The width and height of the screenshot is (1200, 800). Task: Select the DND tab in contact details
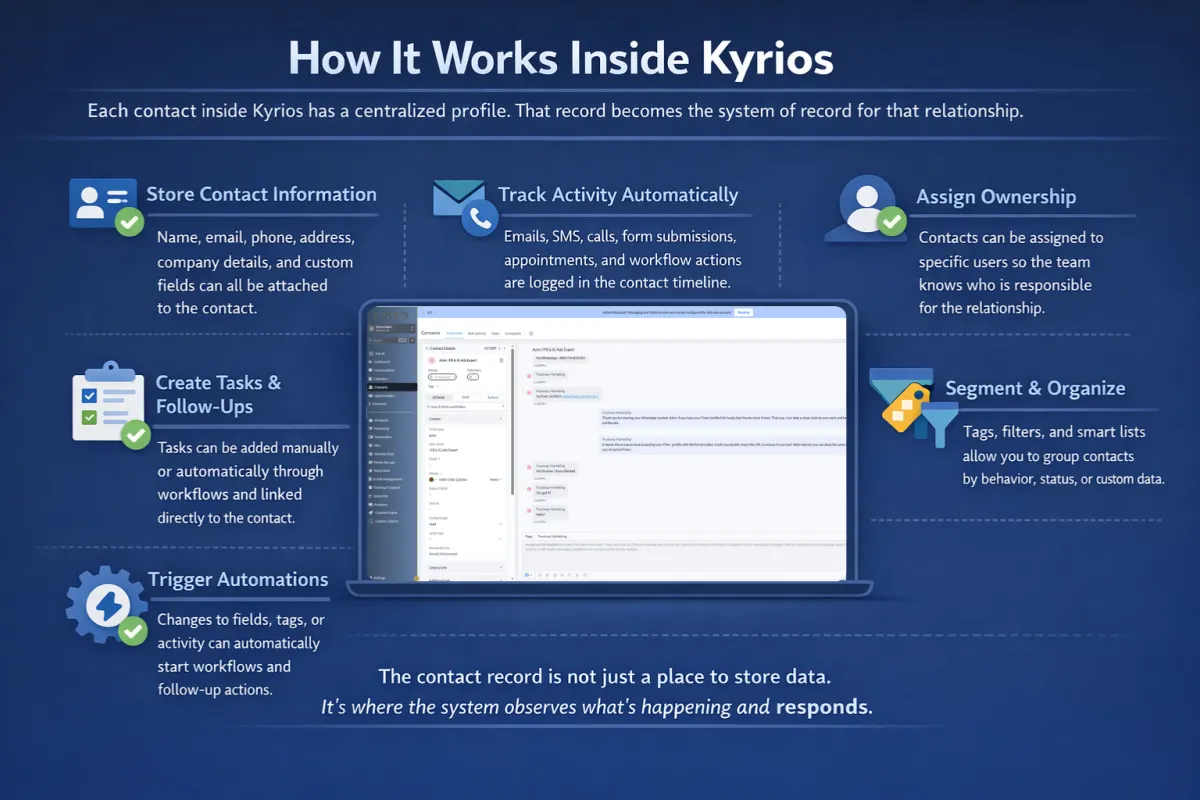[x=466, y=397]
